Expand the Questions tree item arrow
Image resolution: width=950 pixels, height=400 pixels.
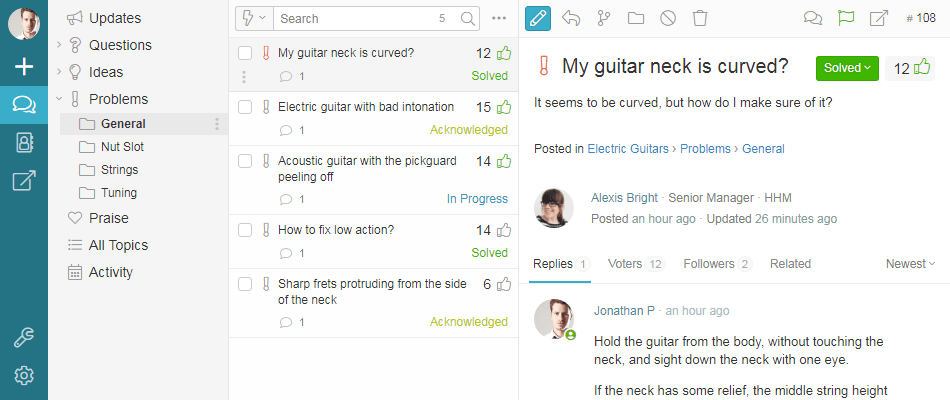(59, 45)
